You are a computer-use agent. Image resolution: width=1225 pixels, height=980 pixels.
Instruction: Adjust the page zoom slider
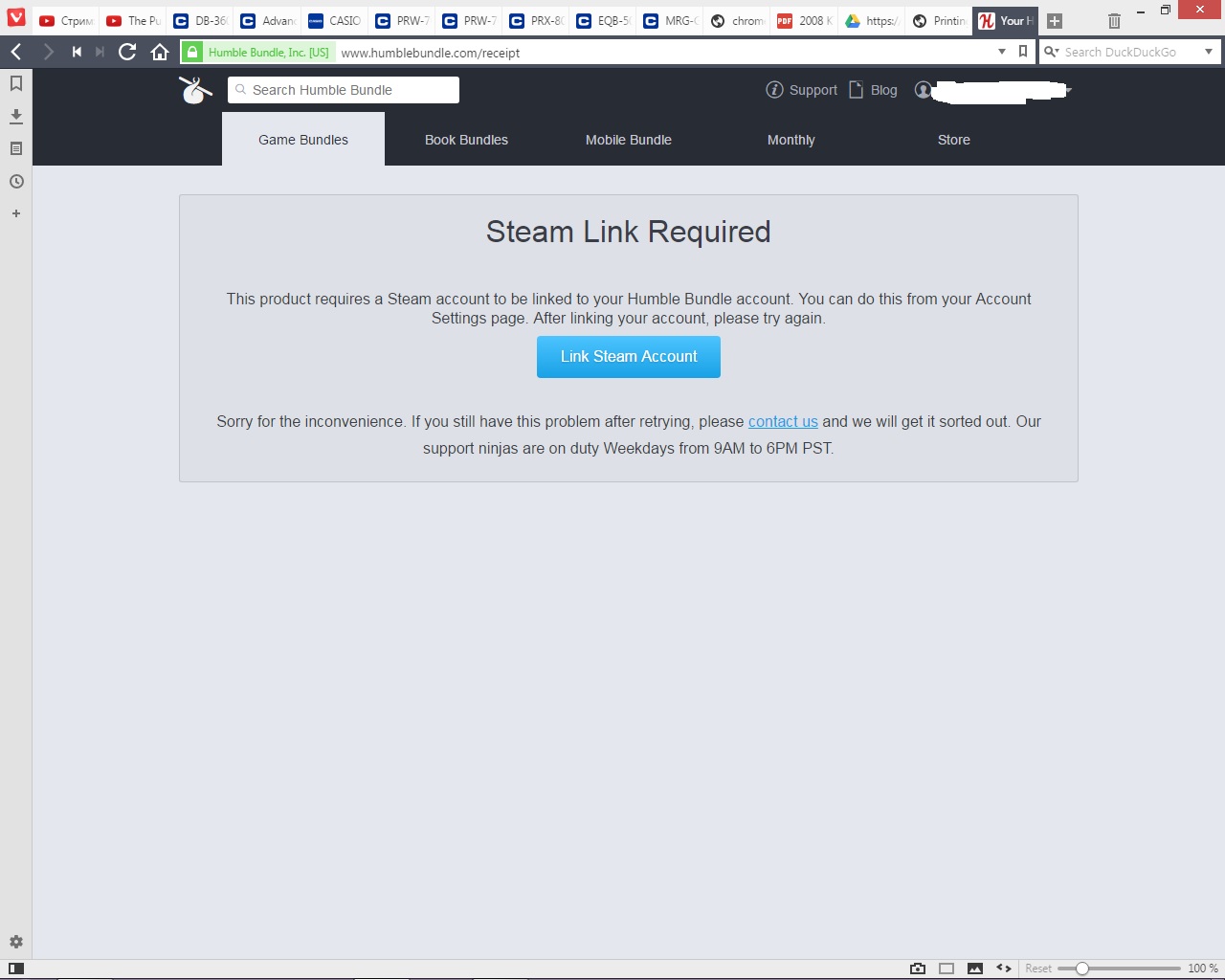(x=1120, y=969)
